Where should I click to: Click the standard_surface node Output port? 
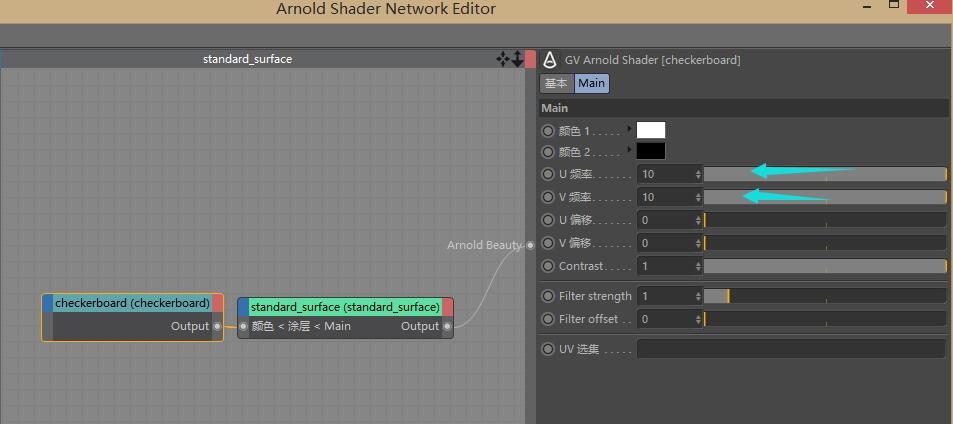tap(447, 327)
